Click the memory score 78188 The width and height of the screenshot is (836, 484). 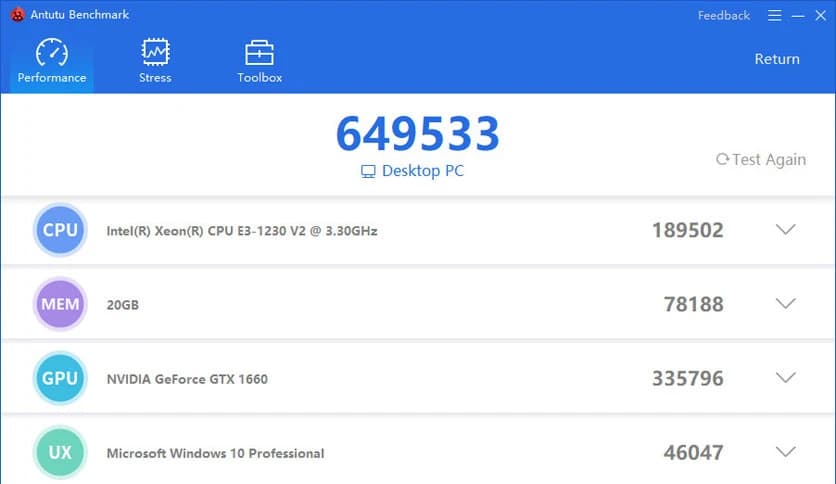(x=694, y=304)
